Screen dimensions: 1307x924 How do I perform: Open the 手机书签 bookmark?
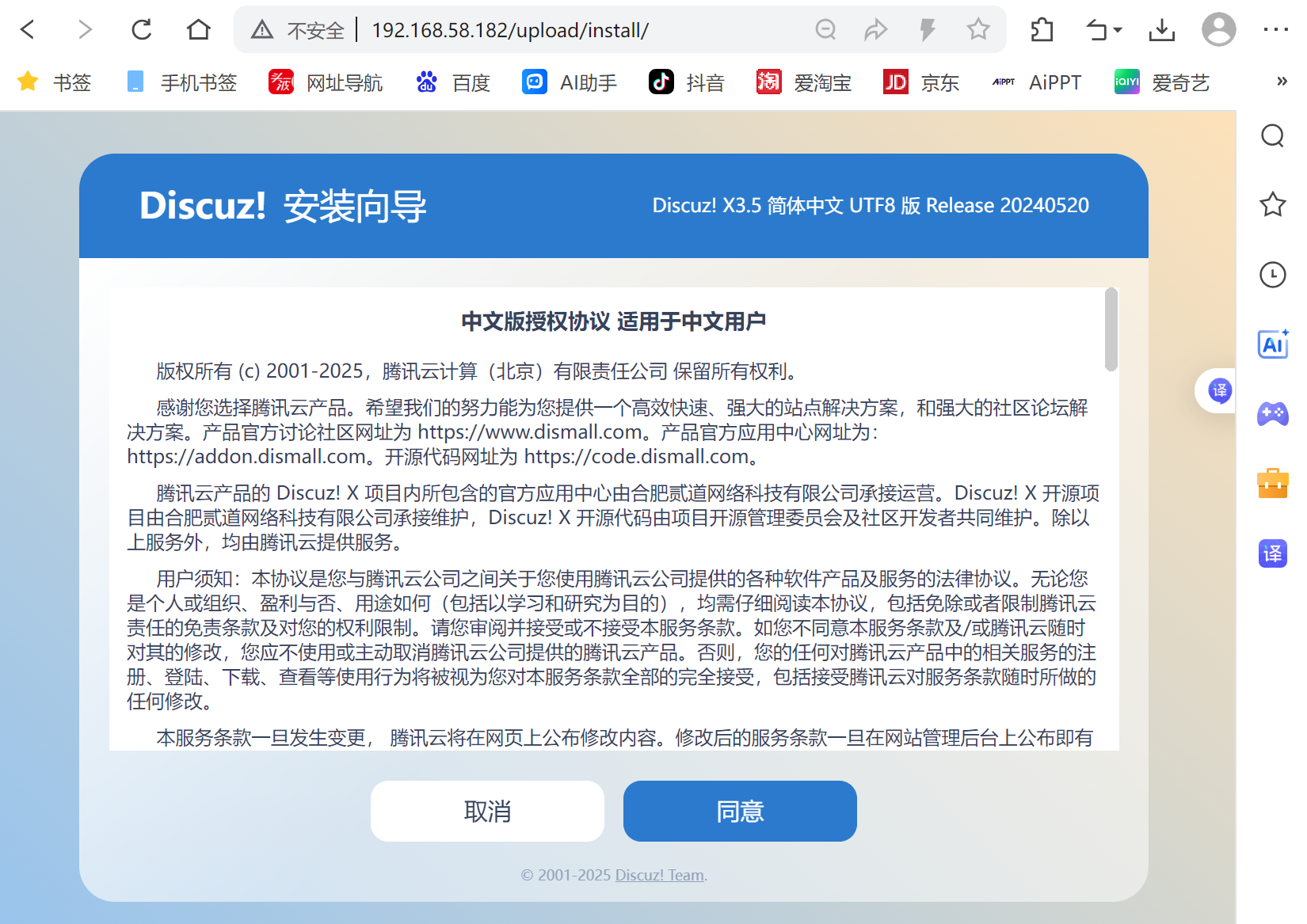(181, 82)
